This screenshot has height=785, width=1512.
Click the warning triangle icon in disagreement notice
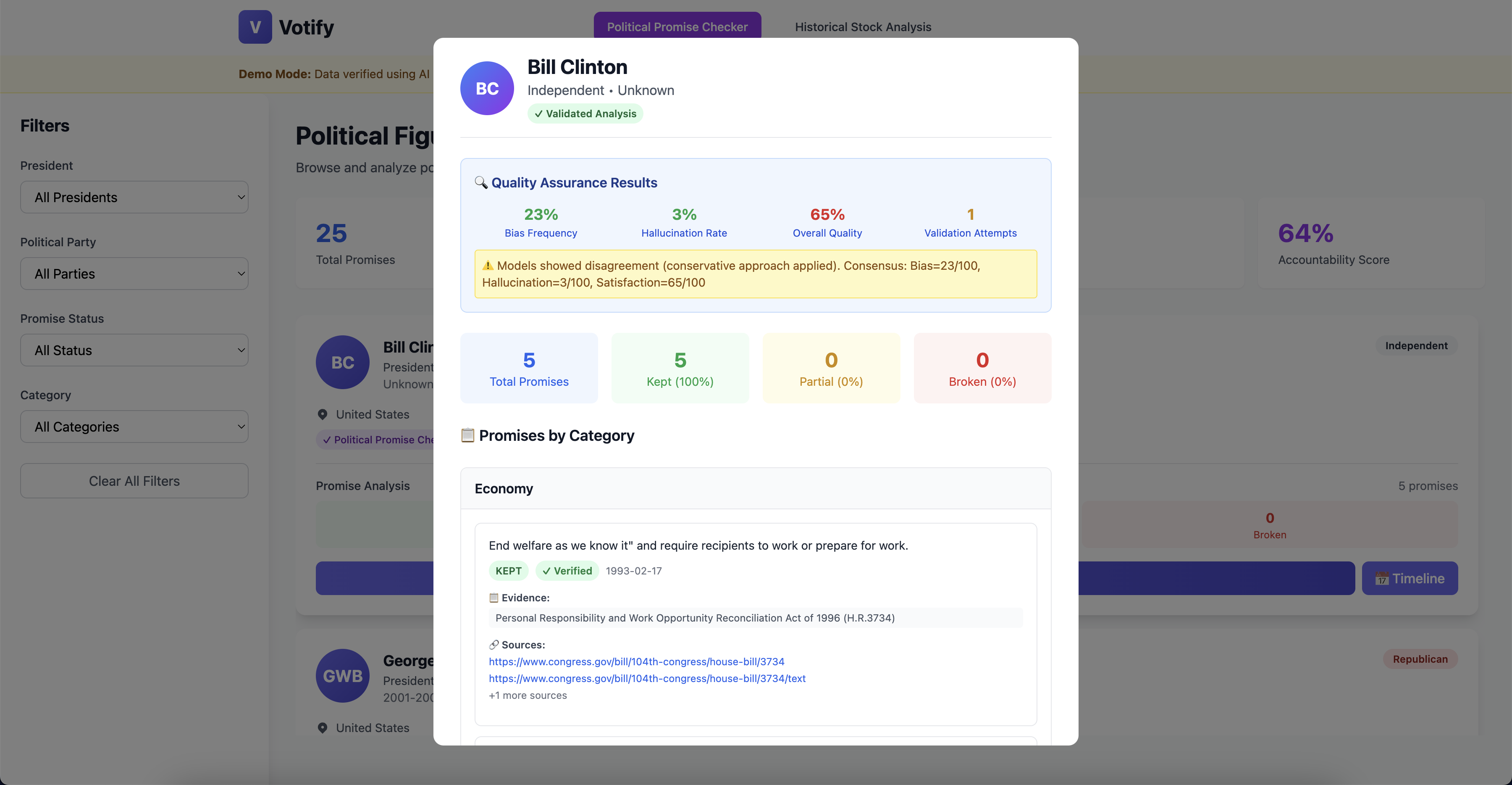pos(487,266)
